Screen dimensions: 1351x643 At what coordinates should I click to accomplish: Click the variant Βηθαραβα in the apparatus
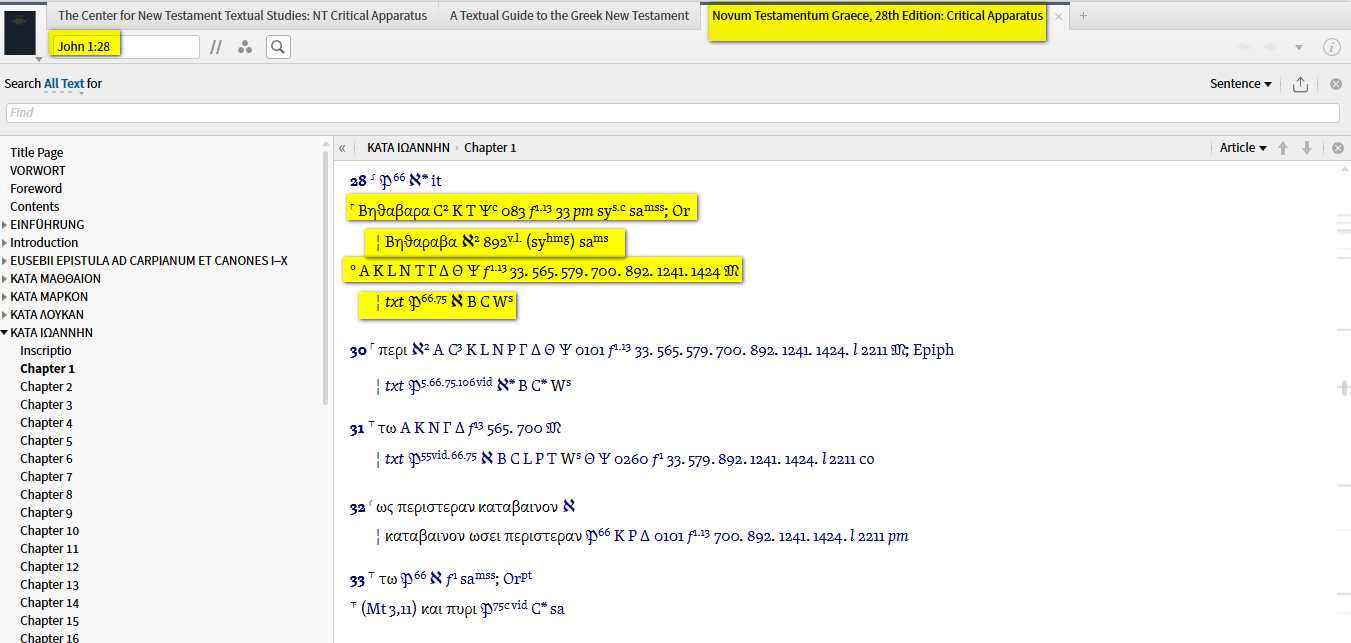[x=421, y=242]
